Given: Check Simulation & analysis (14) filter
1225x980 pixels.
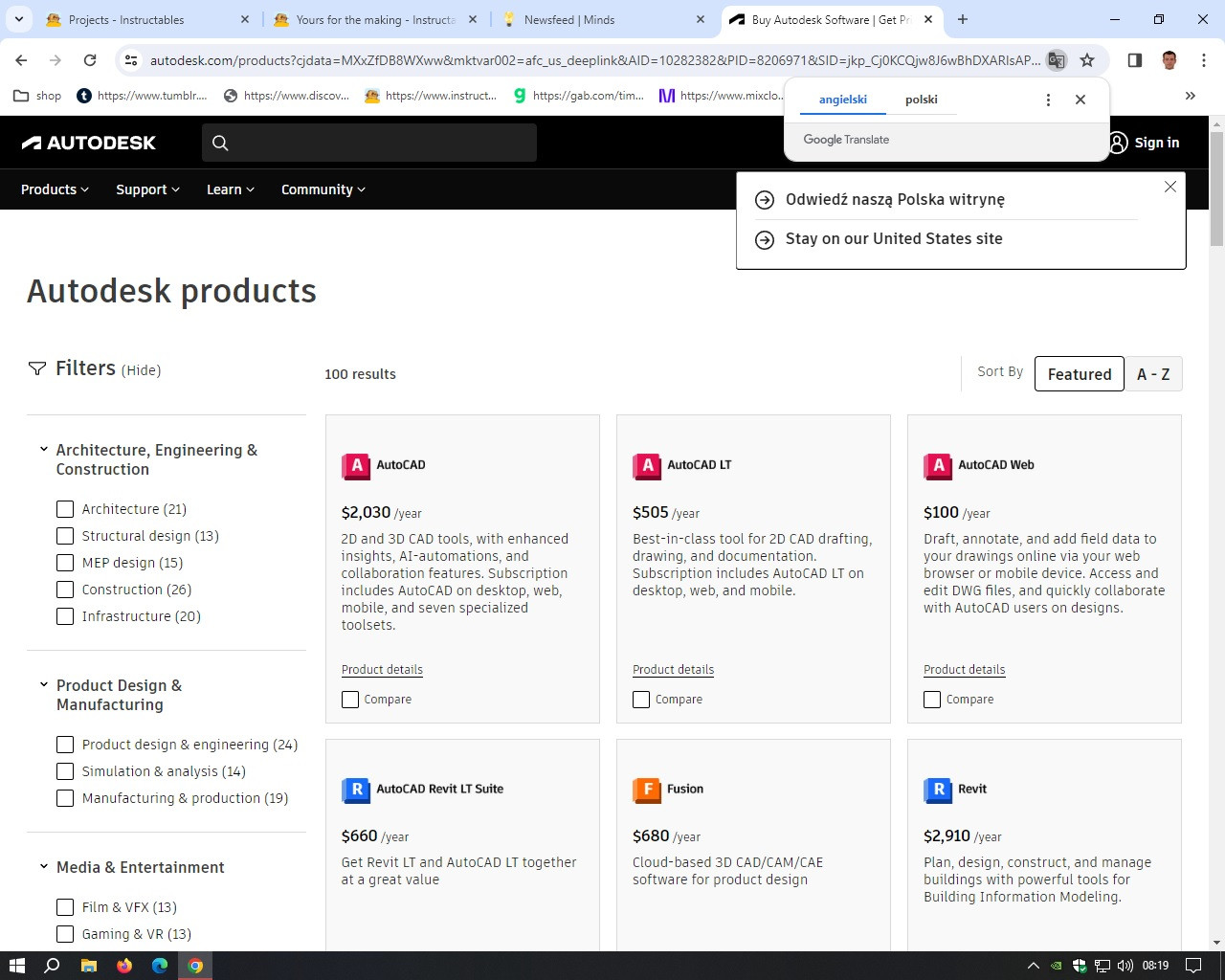Looking at the screenshot, I should (x=65, y=771).
